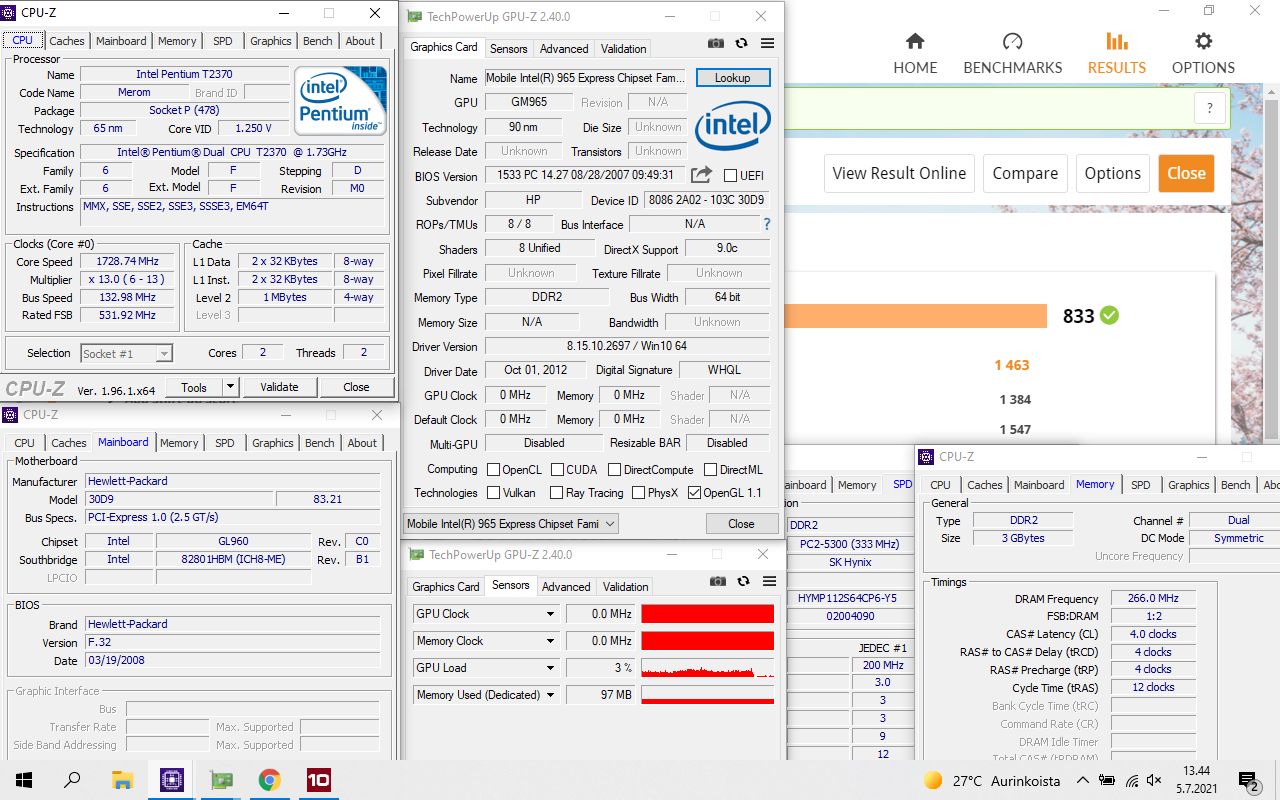Click View Result Online in 3DMark
This screenshot has width=1280, height=800.
coord(899,173)
